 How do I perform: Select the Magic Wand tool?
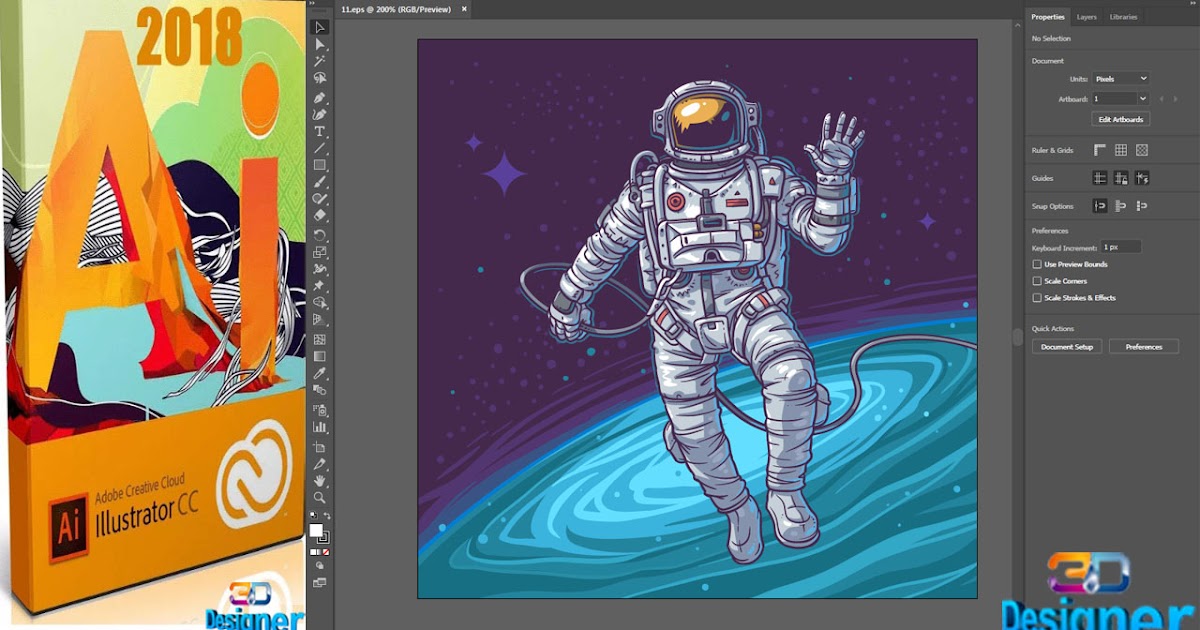click(320, 61)
